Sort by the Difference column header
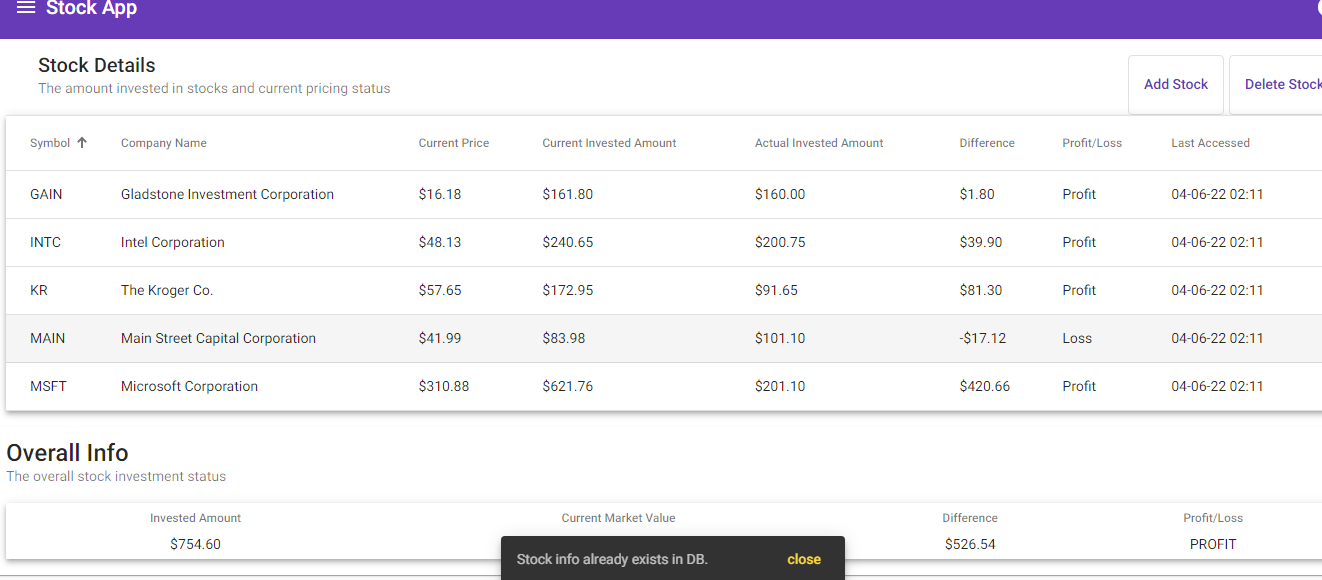Viewport: 1322px width, 580px height. pos(987,142)
